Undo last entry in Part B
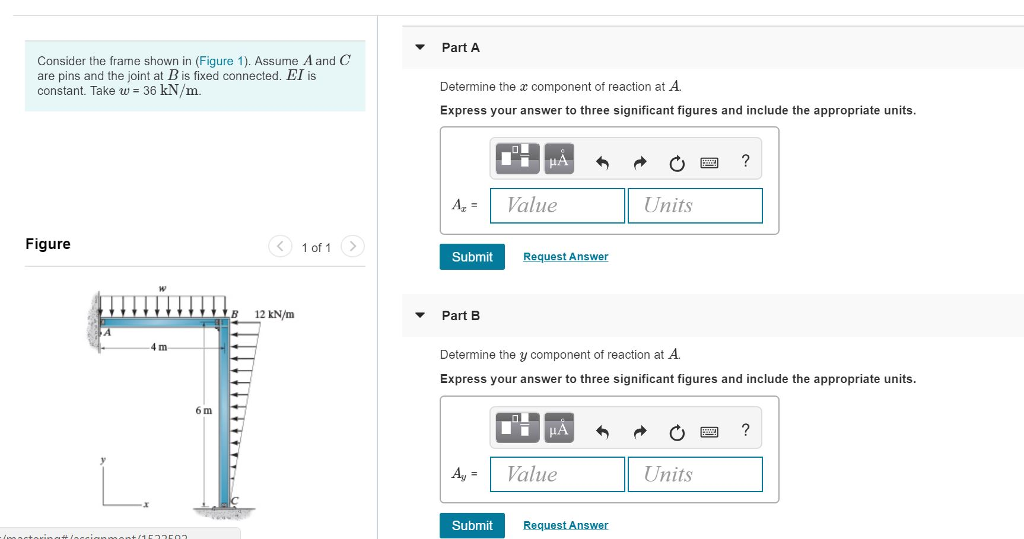 point(602,432)
